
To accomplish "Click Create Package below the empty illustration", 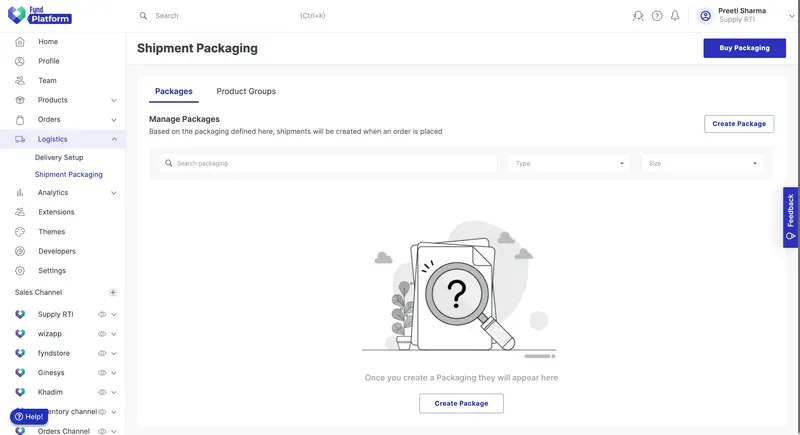I will point(461,403).
